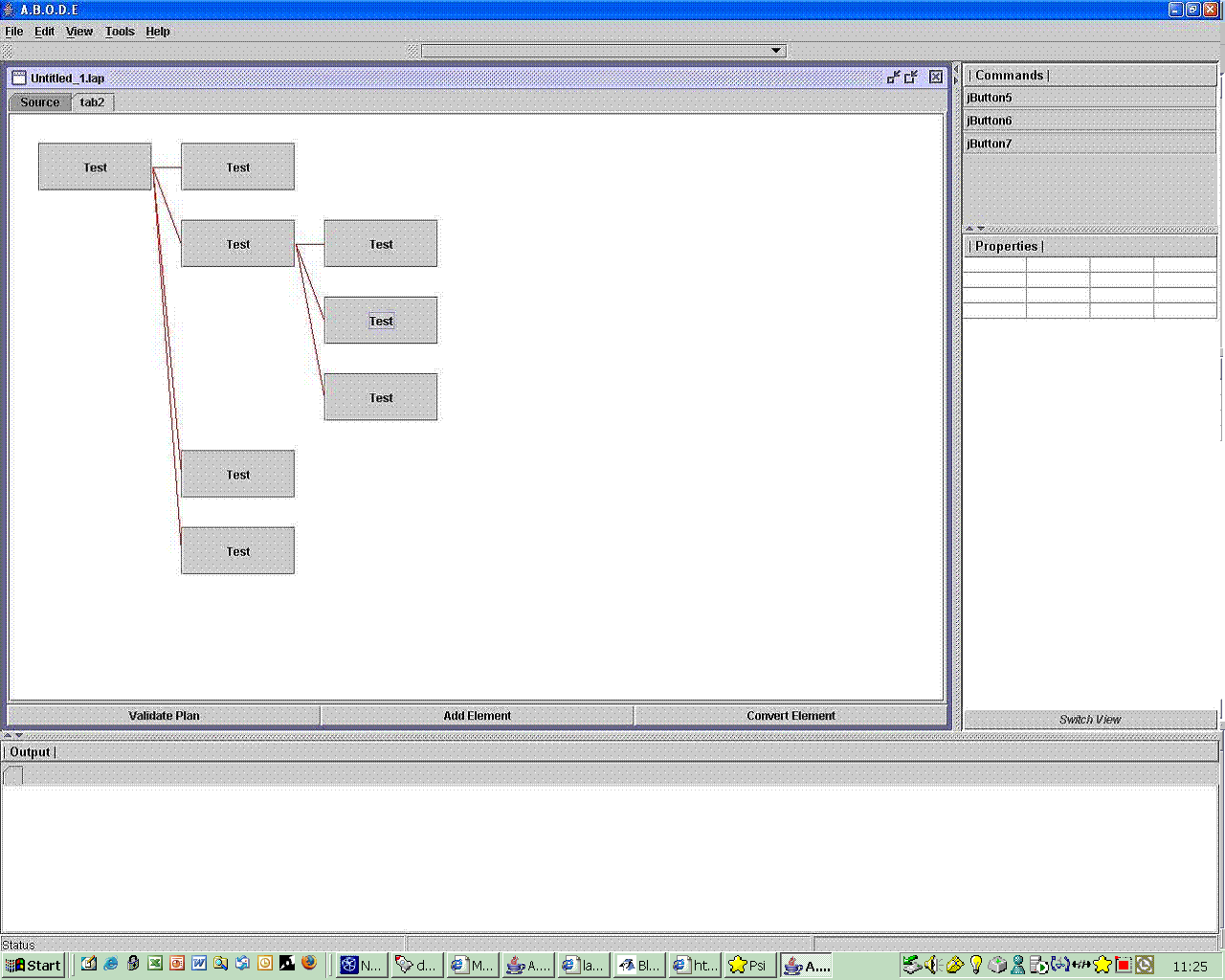
Task: Click the jButton6 command button
Action: point(1089,121)
